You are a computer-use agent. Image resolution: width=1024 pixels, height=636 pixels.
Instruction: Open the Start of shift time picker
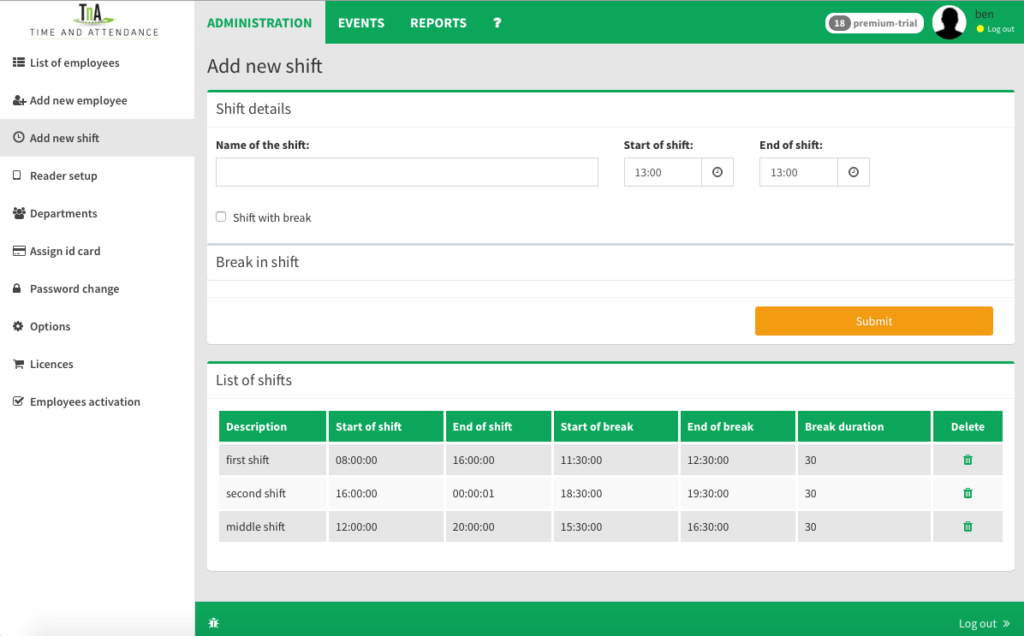coord(717,171)
